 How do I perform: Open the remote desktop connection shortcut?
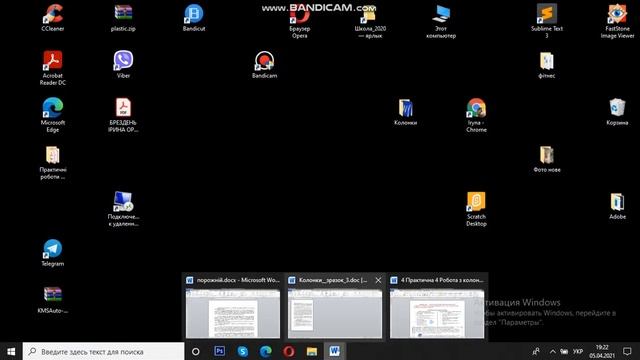[123, 209]
